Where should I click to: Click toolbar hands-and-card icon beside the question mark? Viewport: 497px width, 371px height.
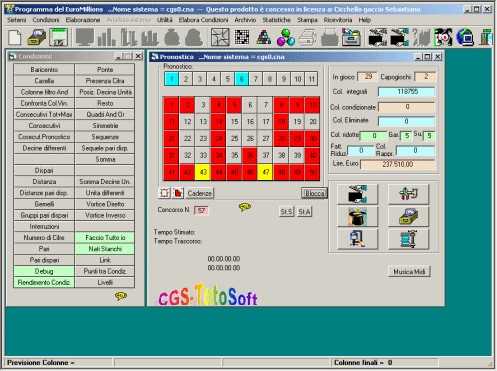click(x=400, y=37)
